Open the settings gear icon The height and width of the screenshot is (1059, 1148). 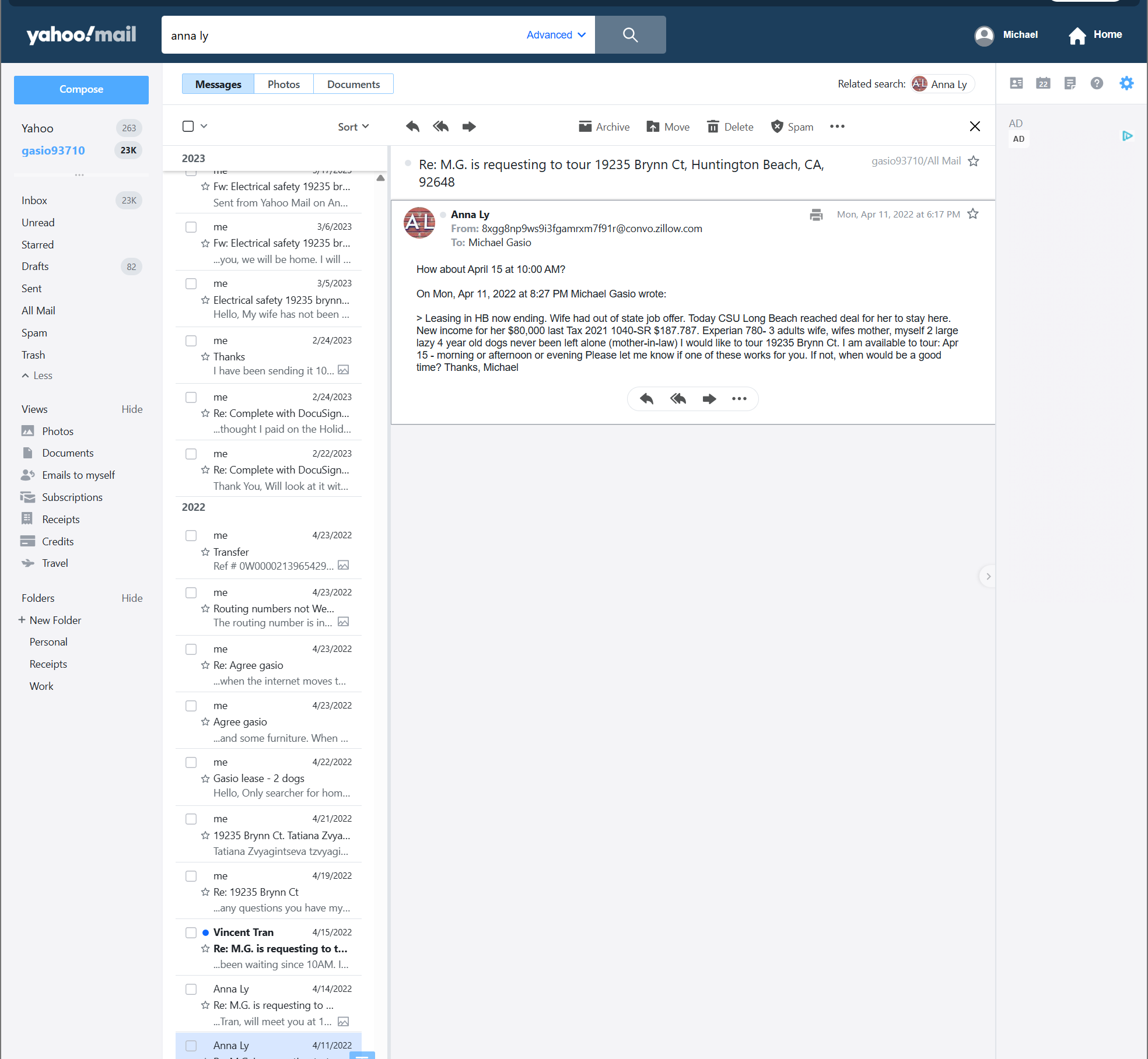pyautogui.click(x=1126, y=83)
